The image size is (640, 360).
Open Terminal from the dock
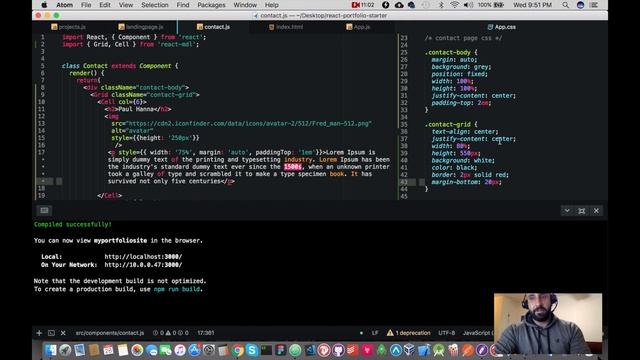(267, 350)
